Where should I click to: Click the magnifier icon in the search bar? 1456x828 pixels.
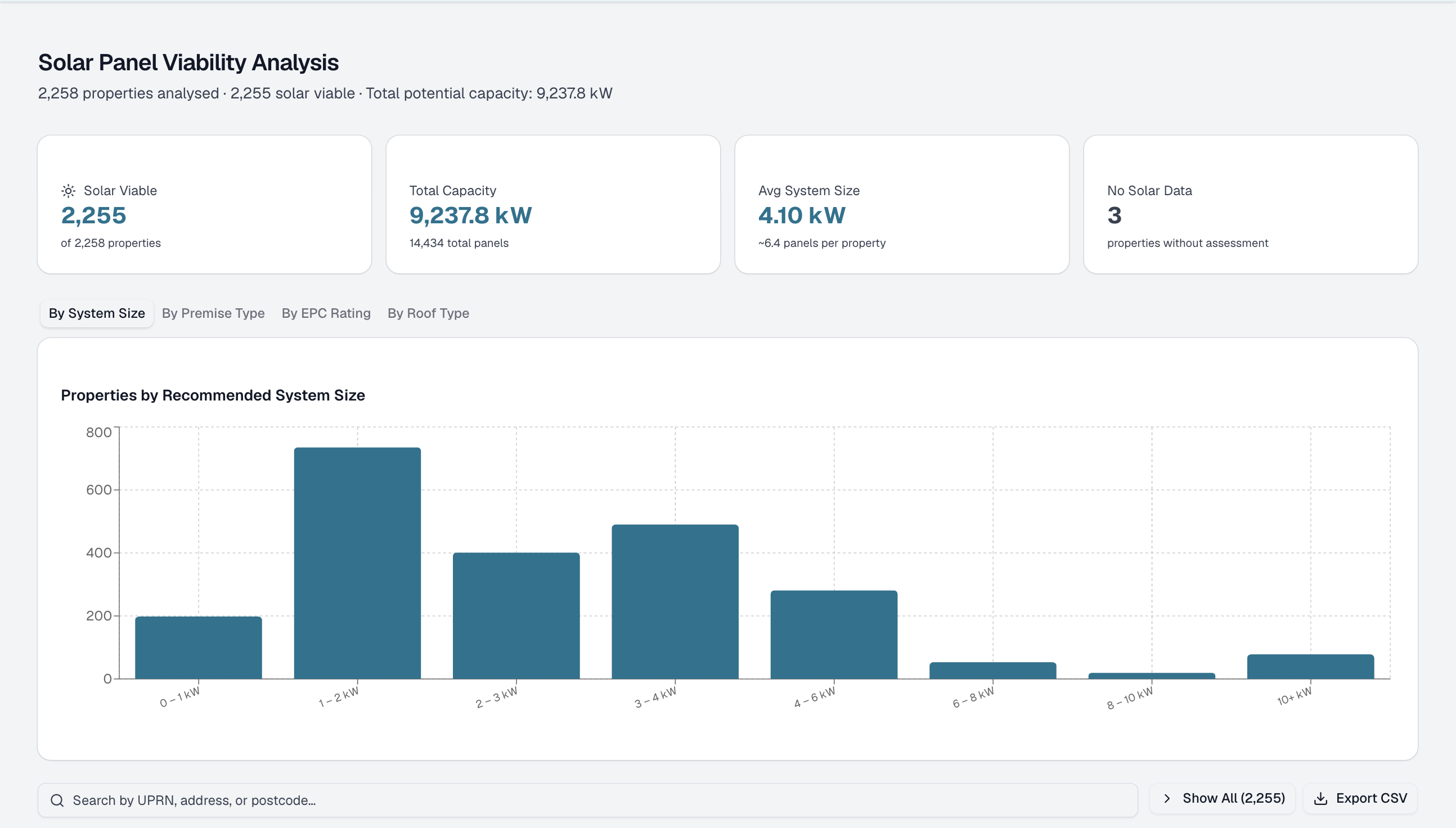click(57, 800)
